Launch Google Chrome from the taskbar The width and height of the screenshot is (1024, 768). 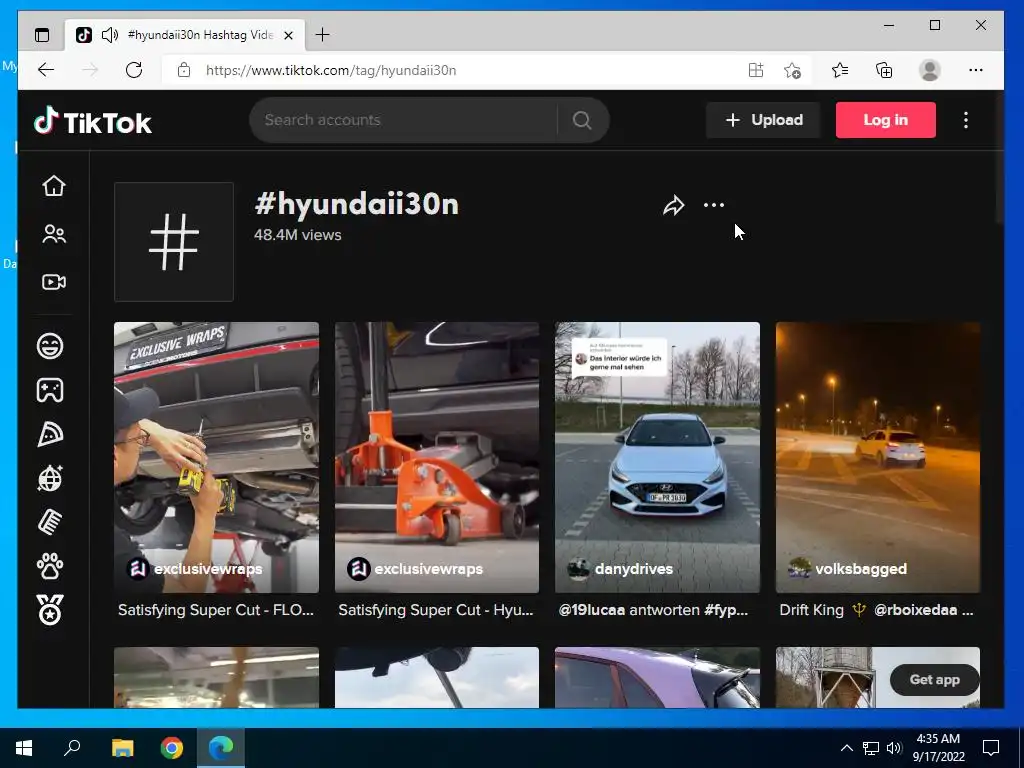click(172, 748)
